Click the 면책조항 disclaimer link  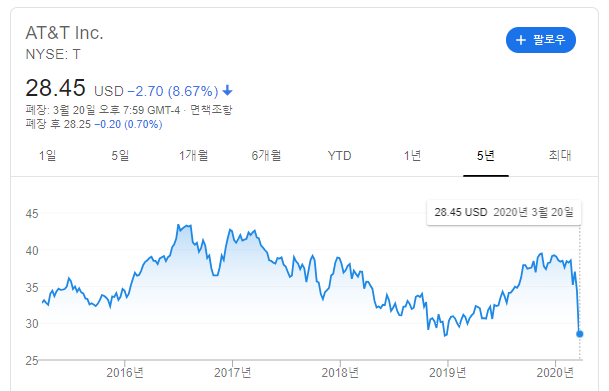pos(211,110)
